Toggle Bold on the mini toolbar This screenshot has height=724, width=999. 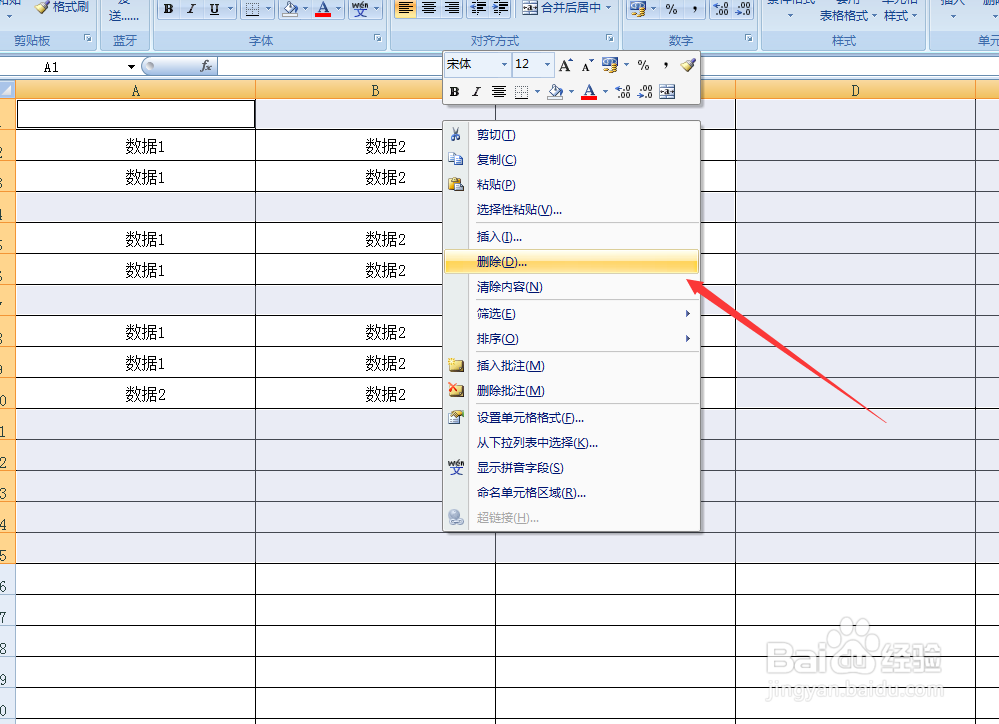(x=455, y=90)
